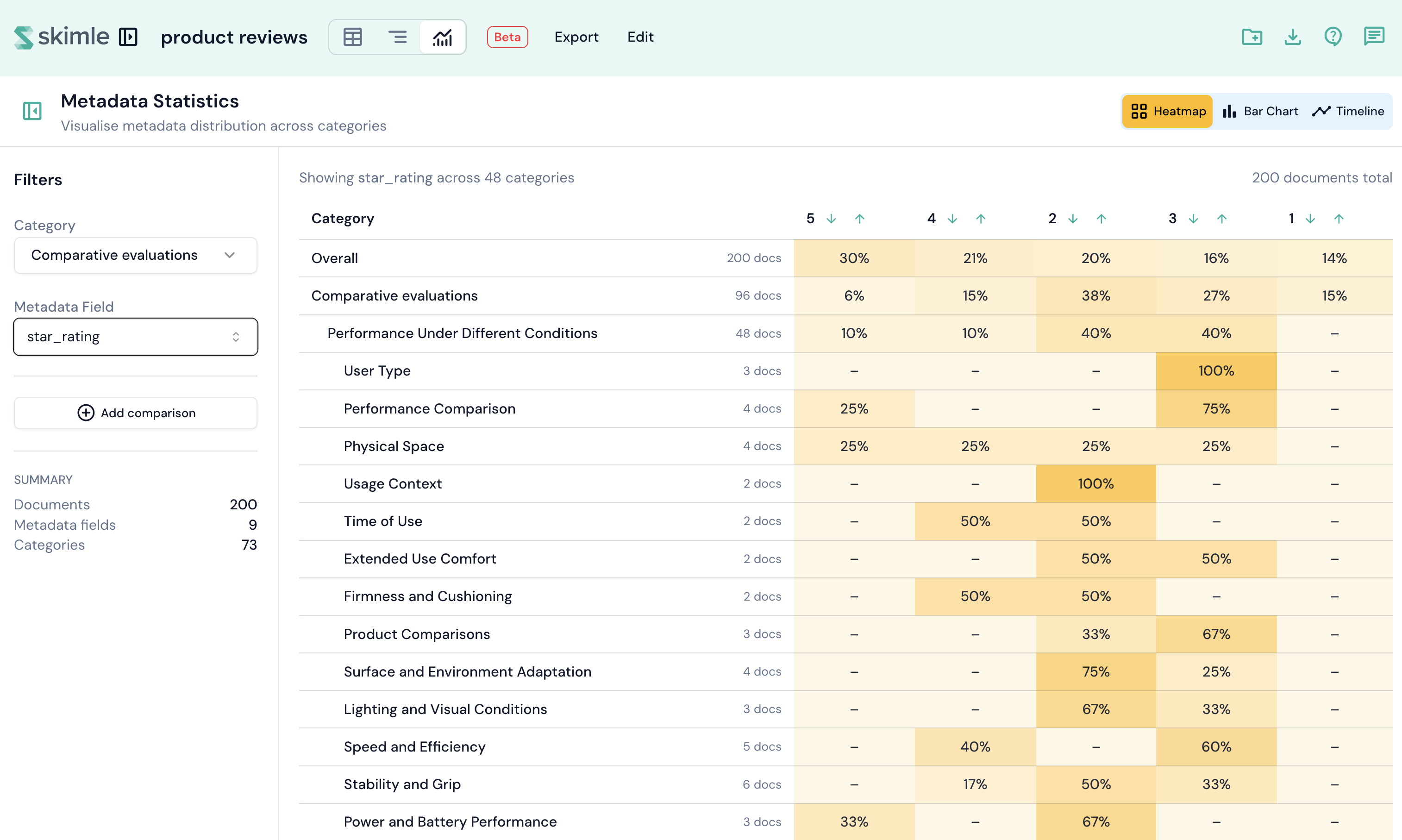Open the star_rating metadata field dropdown

click(135, 337)
